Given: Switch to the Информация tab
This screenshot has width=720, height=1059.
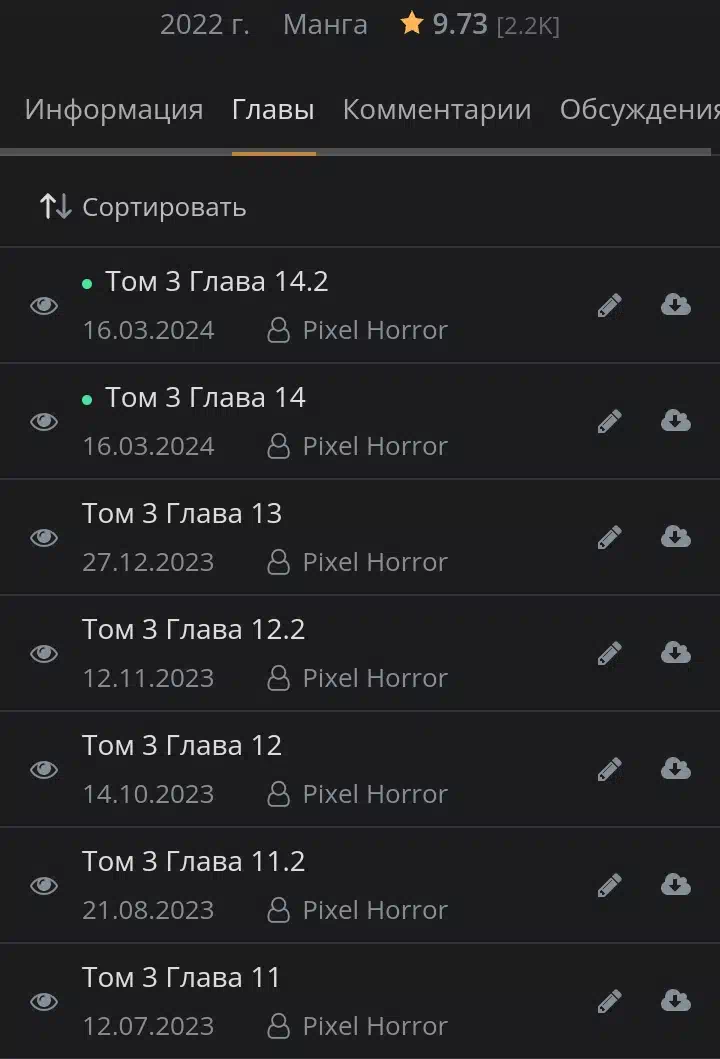Looking at the screenshot, I should click(x=113, y=109).
